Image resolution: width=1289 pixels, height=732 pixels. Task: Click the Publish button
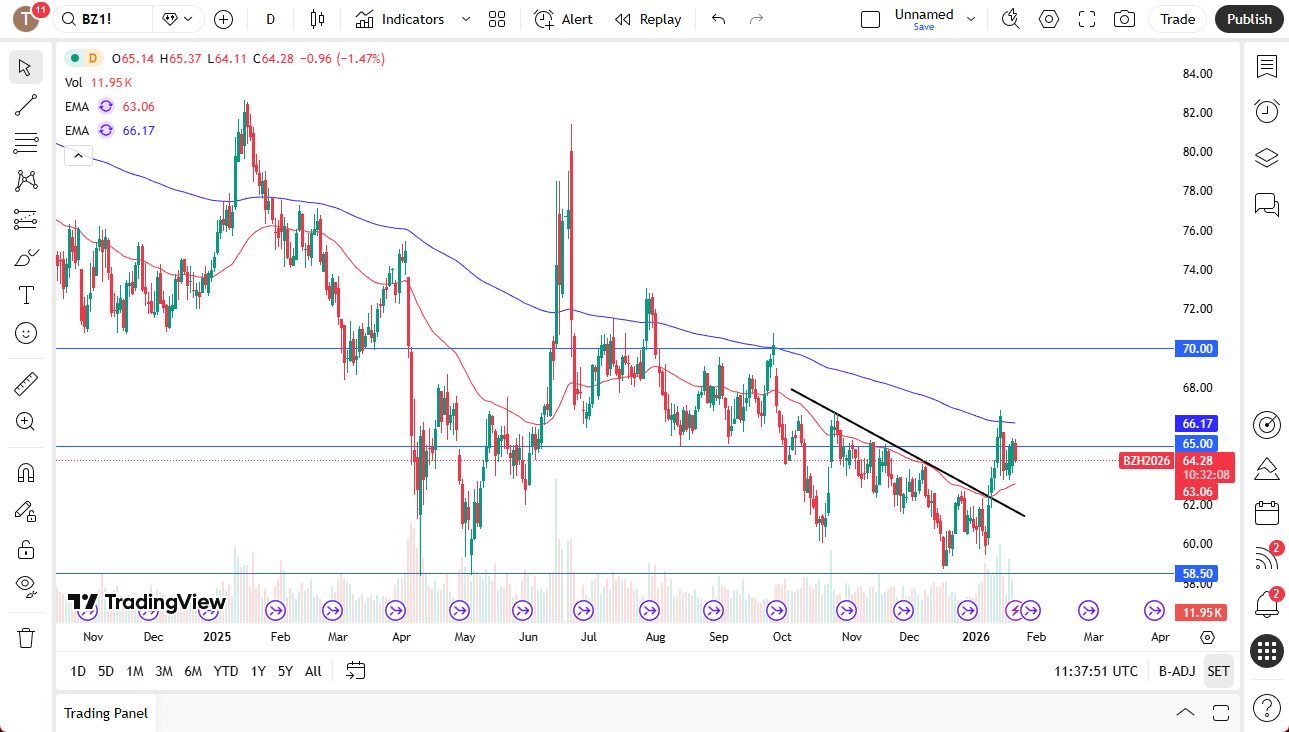tap(1249, 19)
